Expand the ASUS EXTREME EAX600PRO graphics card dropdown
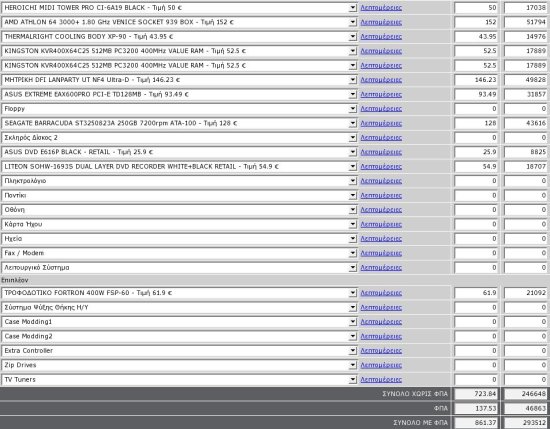Image resolution: width=550 pixels, height=429 pixels. tap(179, 94)
